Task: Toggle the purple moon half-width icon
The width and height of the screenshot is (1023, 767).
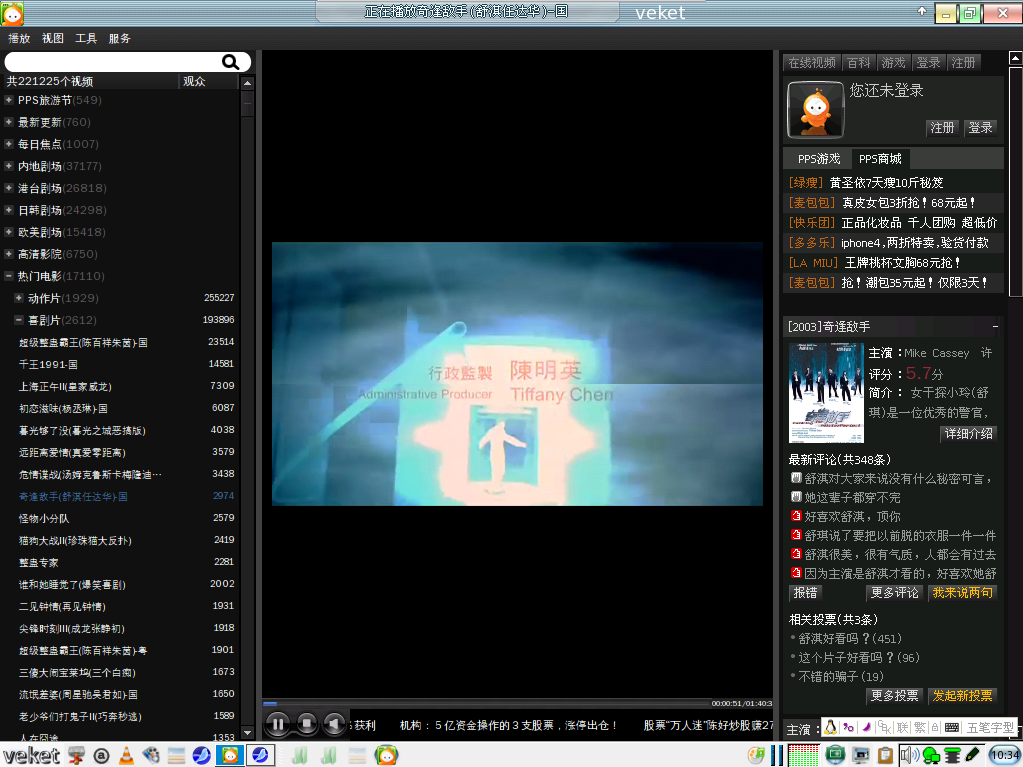Action: click(867, 727)
